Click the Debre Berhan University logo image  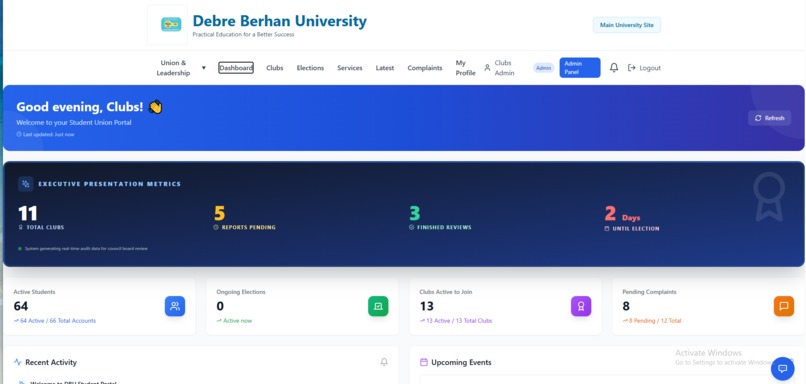(x=171, y=24)
